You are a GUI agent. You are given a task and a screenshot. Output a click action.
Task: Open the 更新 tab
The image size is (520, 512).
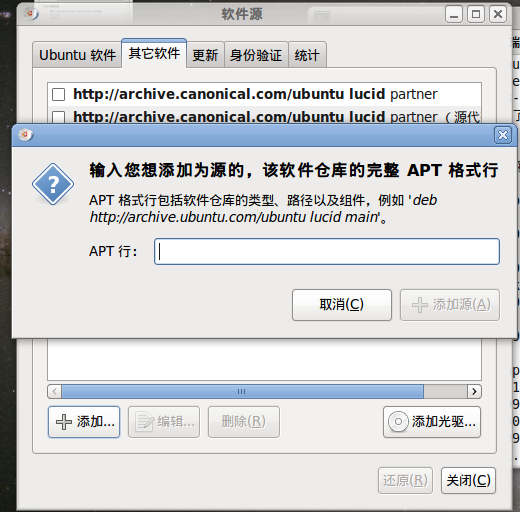coord(205,55)
